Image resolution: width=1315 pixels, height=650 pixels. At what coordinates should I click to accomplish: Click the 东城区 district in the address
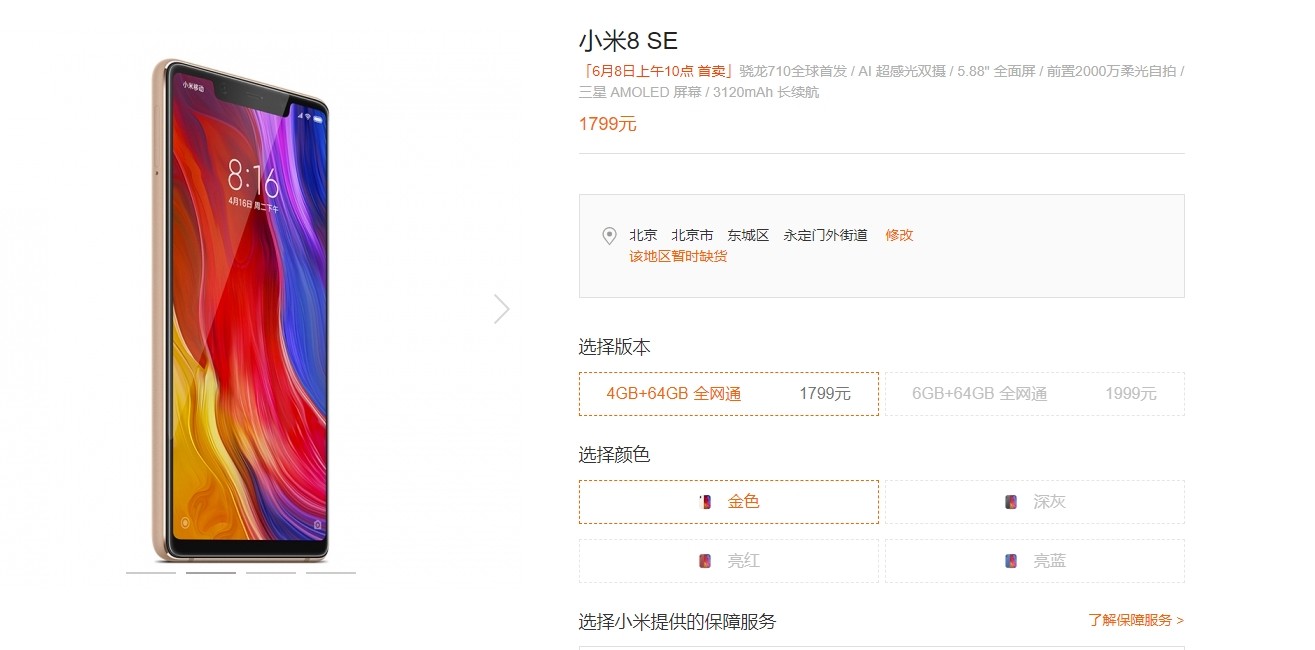coord(748,235)
